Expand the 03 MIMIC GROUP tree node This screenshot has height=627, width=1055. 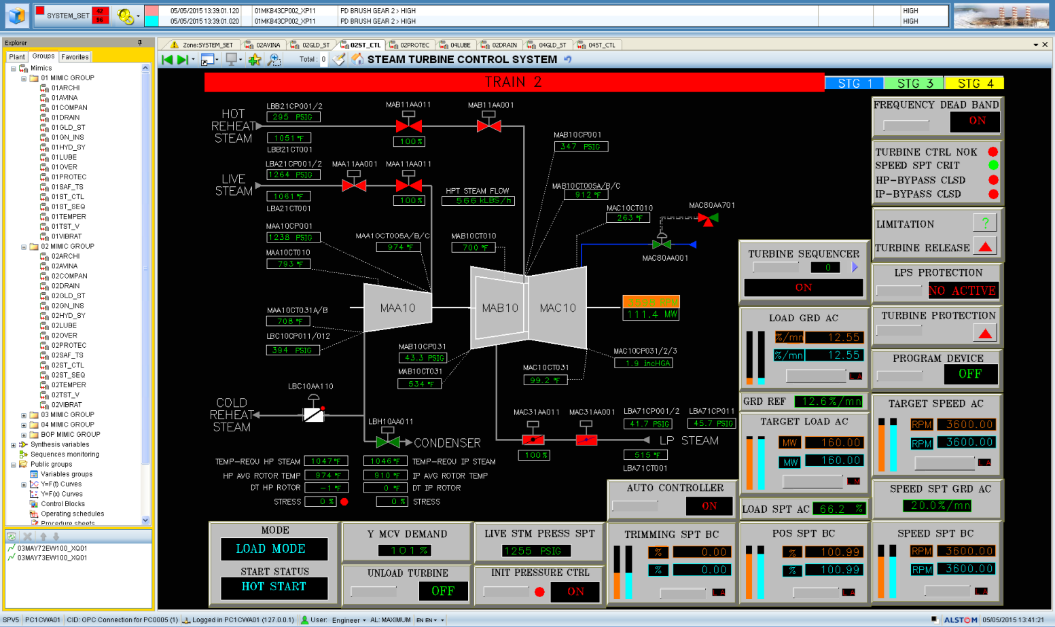click(24, 414)
